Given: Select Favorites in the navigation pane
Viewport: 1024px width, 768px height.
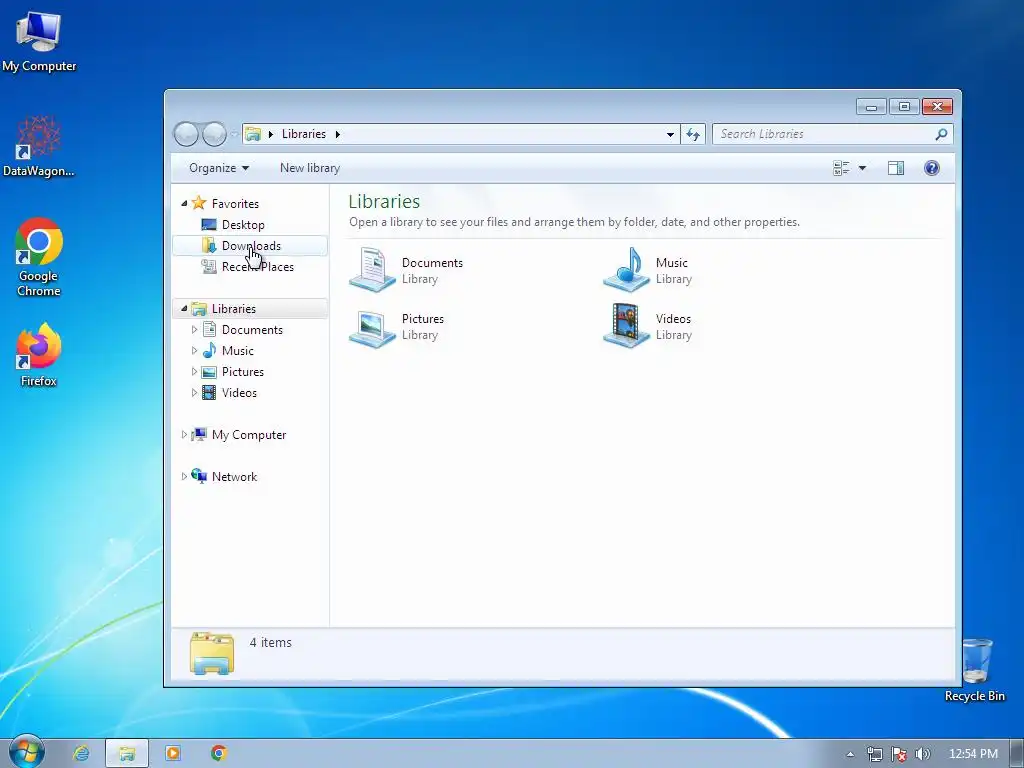Looking at the screenshot, I should (235, 204).
